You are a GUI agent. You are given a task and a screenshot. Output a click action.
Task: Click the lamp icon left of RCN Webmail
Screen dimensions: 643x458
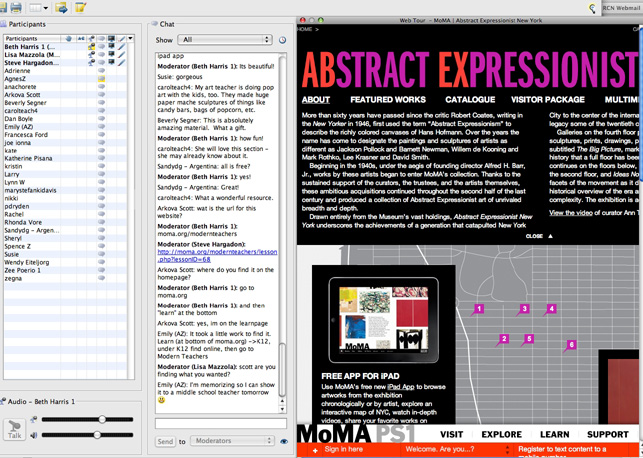point(592,8)
